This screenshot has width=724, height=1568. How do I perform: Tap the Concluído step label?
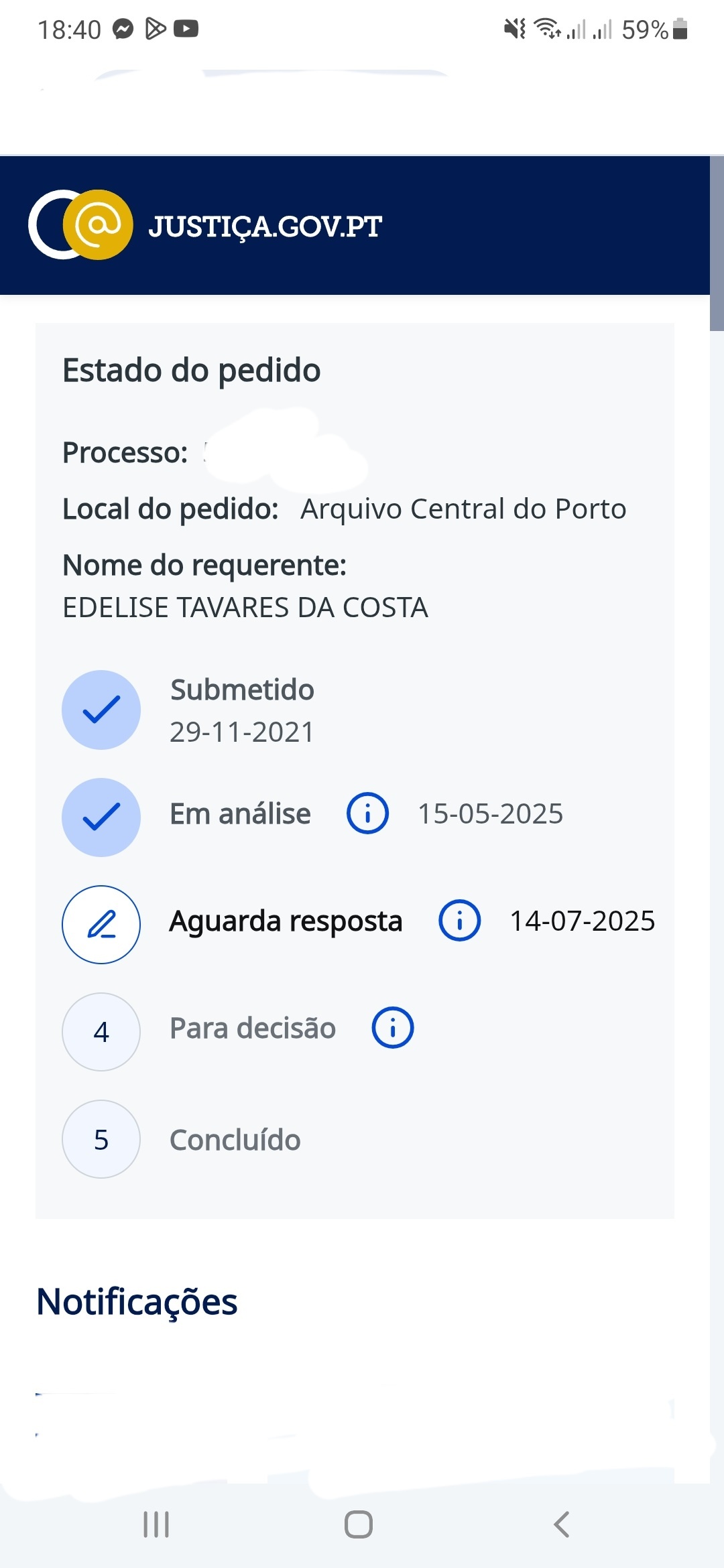click(x=235, y=1140)
